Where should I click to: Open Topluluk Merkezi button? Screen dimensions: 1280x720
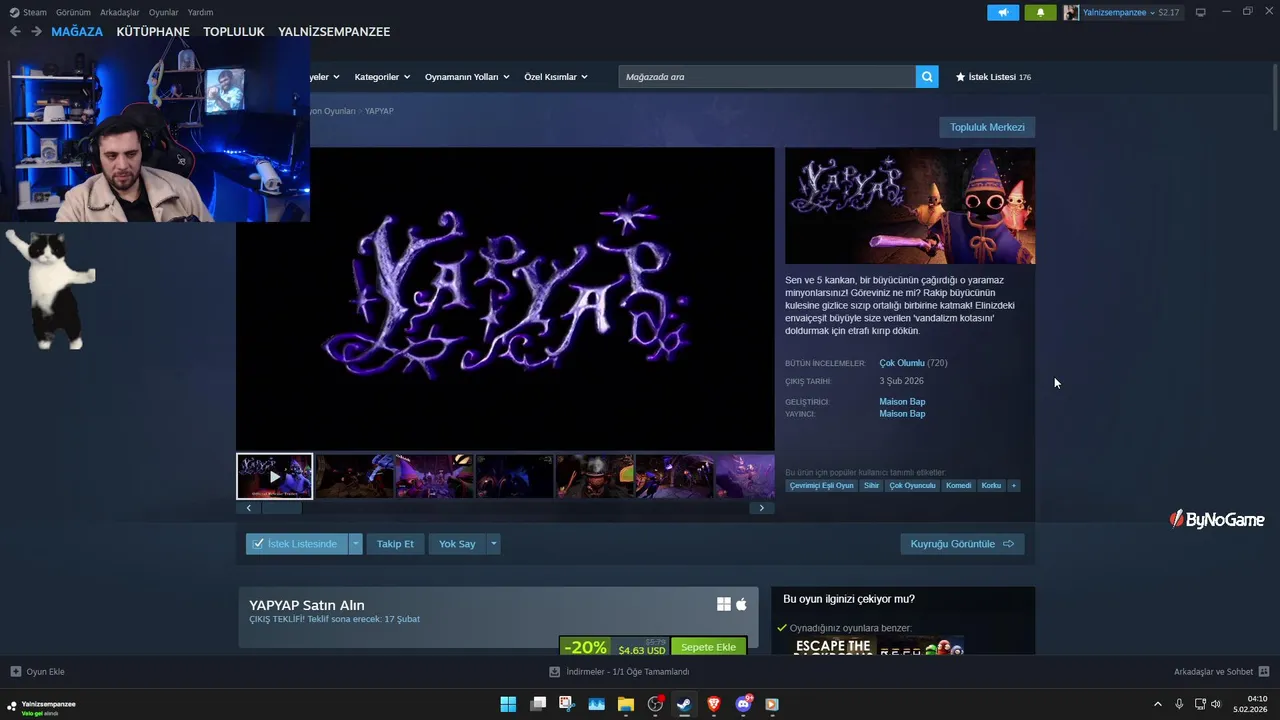987,127
